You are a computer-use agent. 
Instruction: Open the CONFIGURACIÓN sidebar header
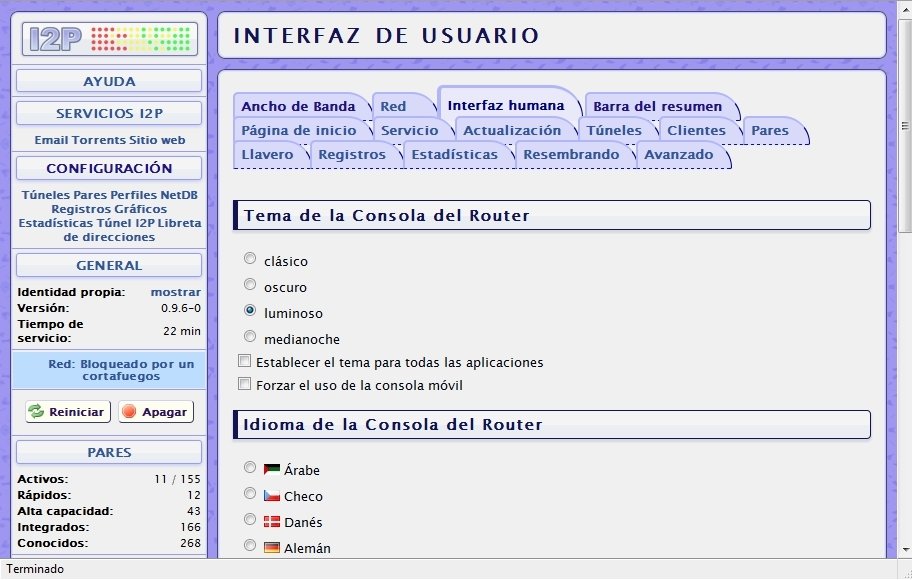pos(109,169)
